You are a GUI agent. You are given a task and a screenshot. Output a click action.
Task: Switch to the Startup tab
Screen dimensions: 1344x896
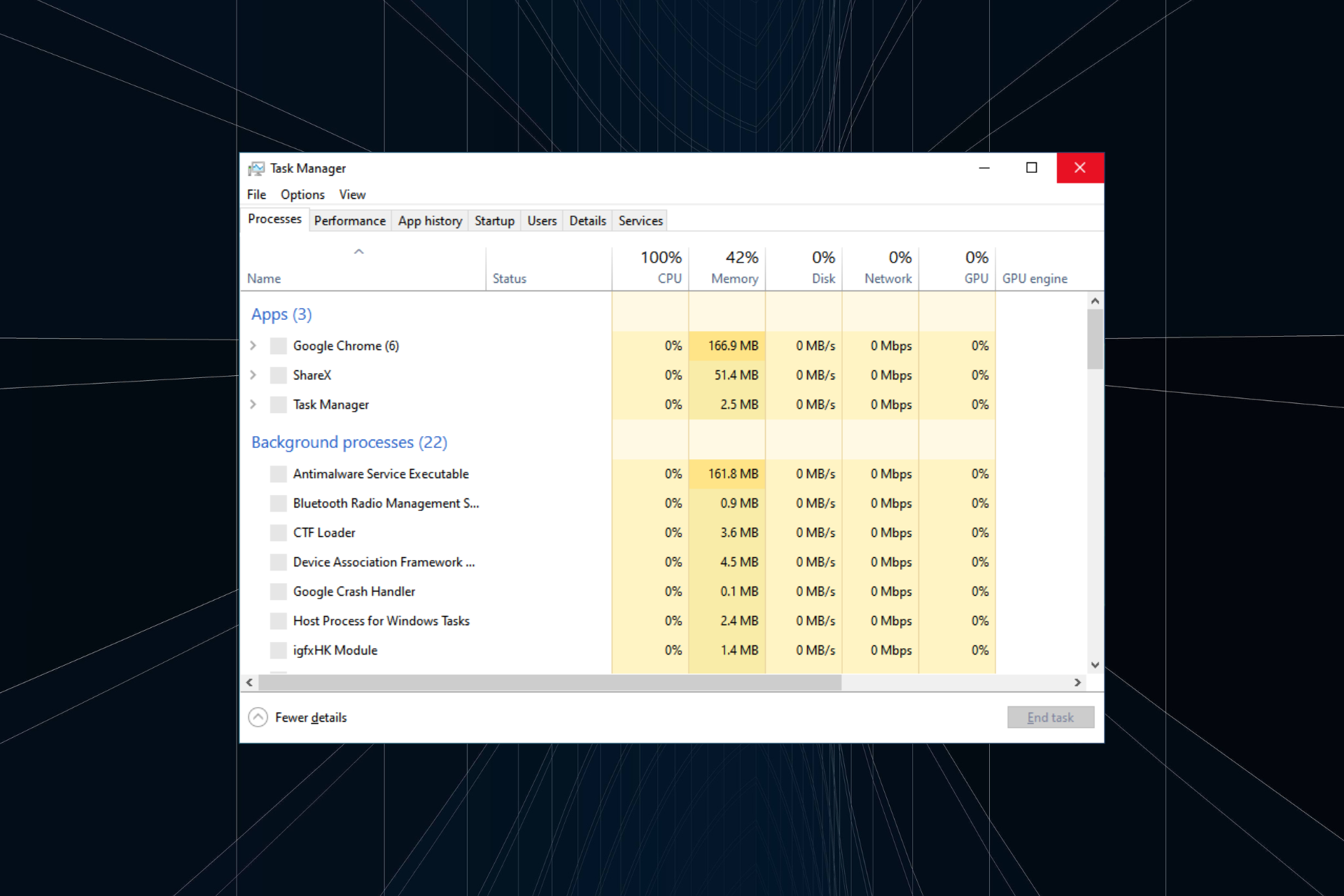tap(494, 220)
